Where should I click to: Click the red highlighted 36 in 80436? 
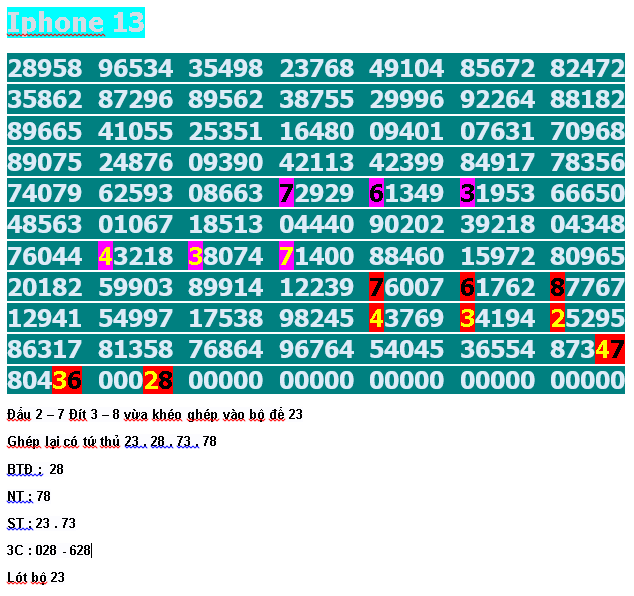click(67, 380)
